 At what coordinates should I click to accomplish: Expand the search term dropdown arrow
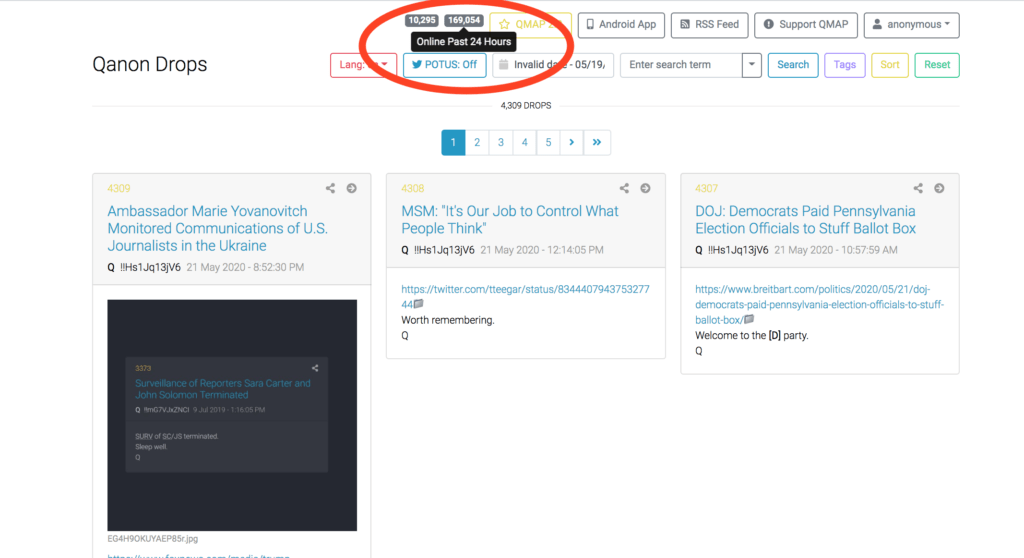(752, 65)
